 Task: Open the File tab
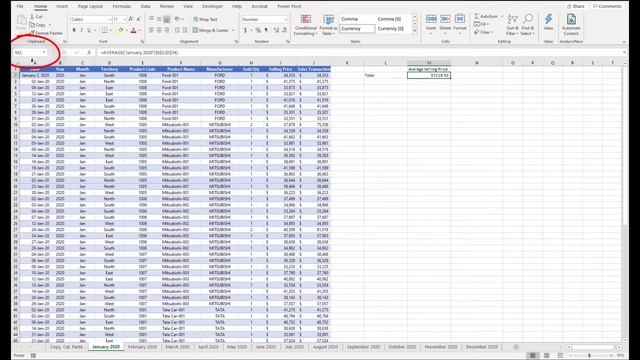pyautogui.click(x=20, y=6)
